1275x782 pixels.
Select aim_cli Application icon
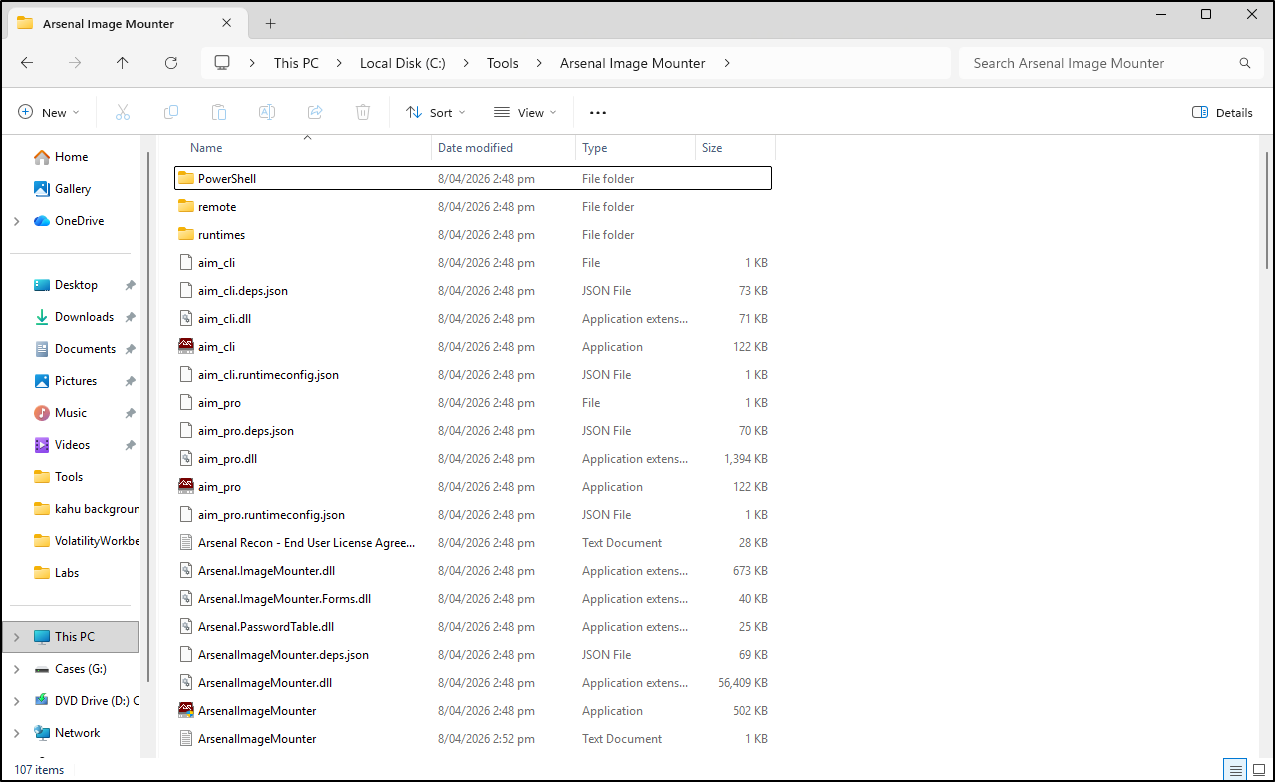[185, 347]
